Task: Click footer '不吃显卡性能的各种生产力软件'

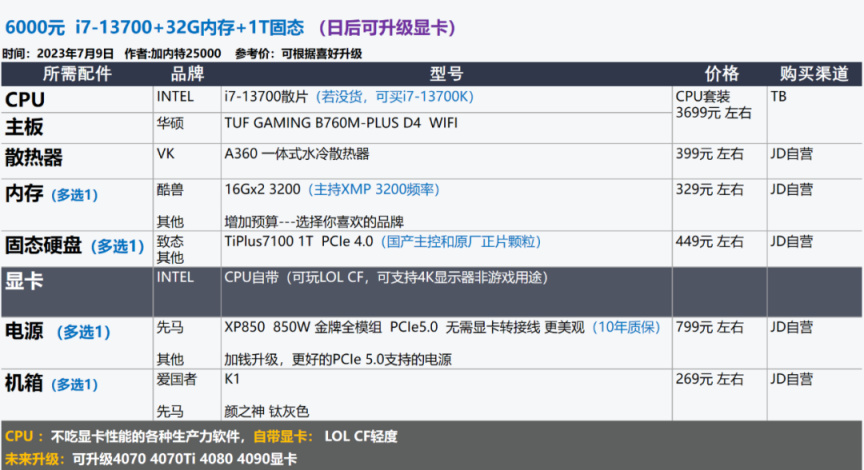Action: click(x=145, y=436)
